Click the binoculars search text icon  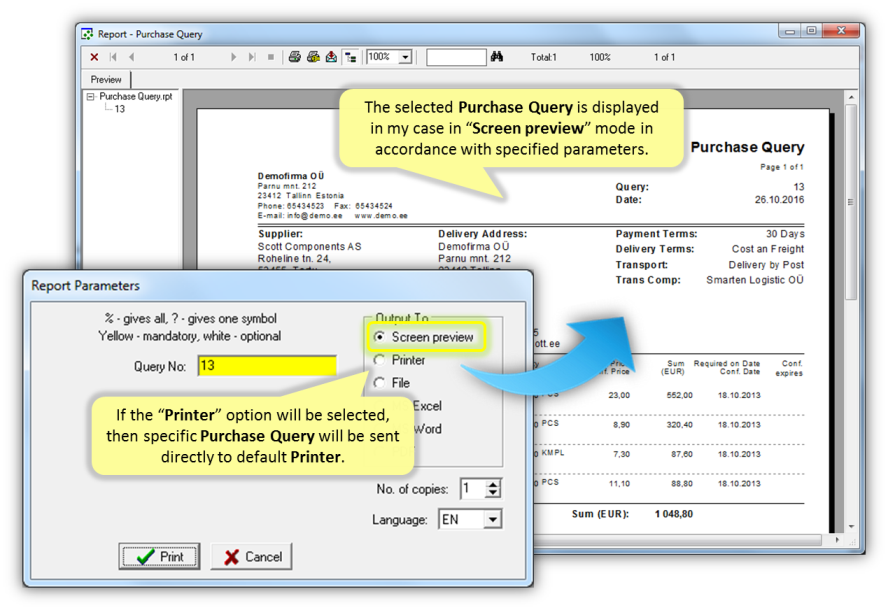pyautogui.click(x=496, y=58)
